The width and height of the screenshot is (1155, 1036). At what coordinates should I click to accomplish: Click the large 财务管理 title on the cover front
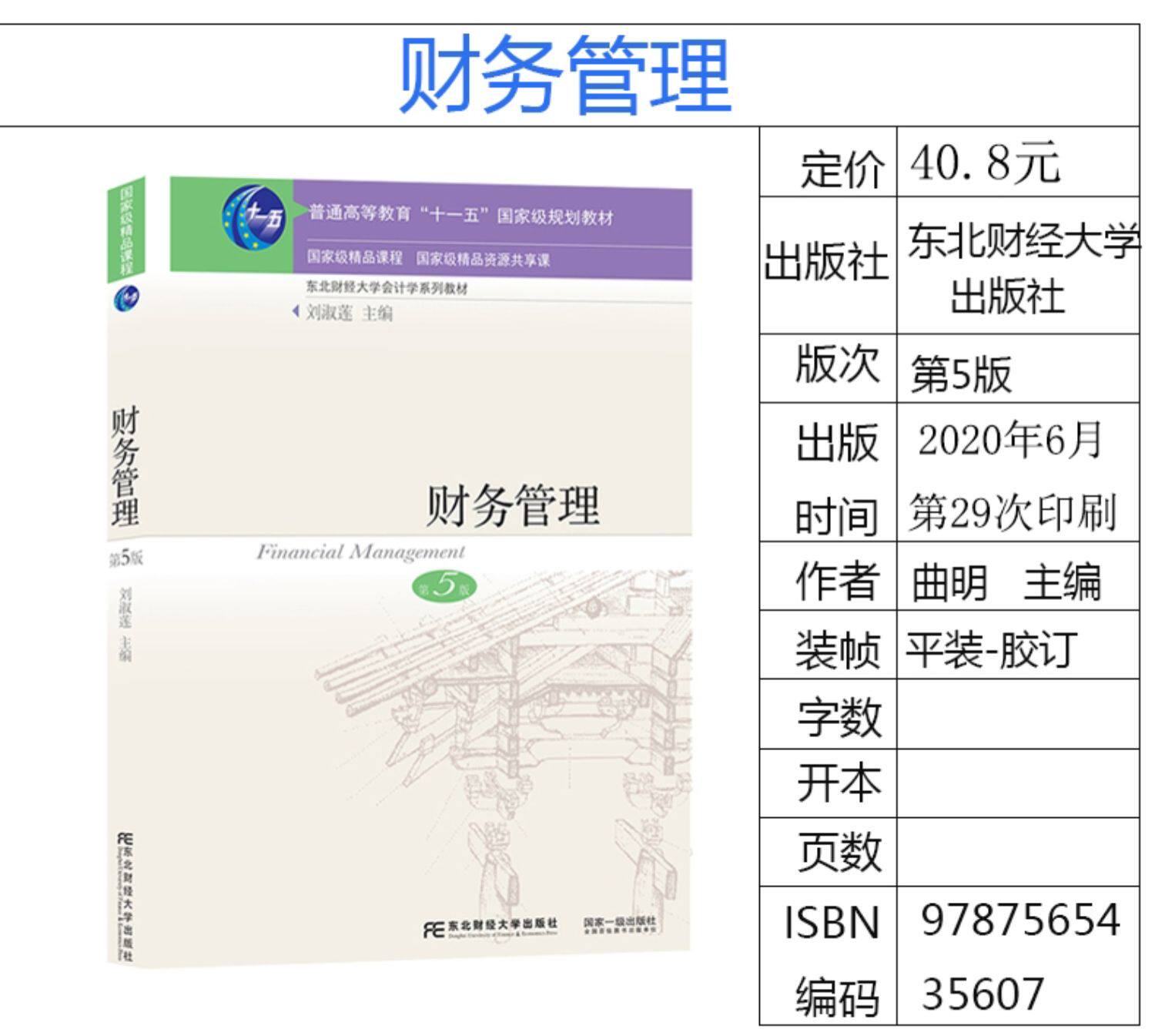click(513, 505)
